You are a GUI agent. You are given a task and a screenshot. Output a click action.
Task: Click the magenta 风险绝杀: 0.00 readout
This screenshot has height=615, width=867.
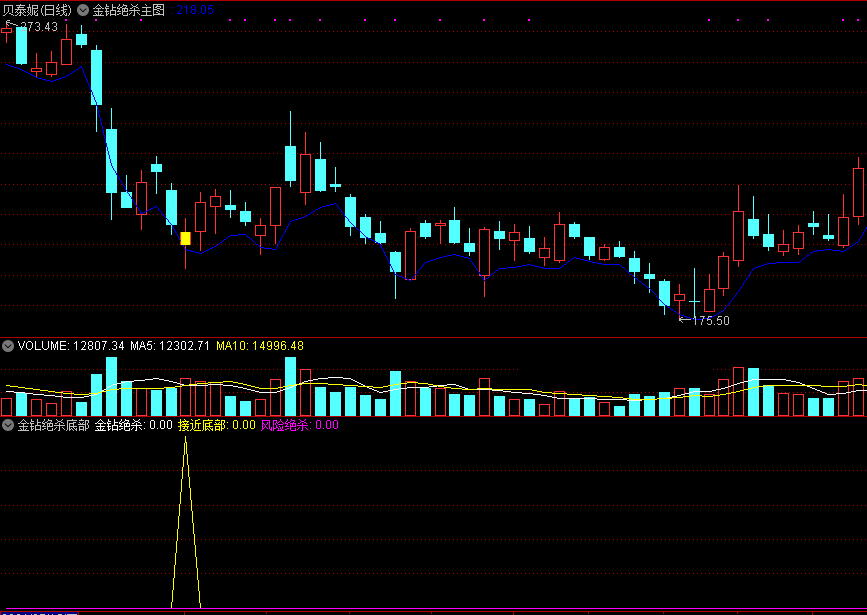pyautogui.click(x=300, y=425)
